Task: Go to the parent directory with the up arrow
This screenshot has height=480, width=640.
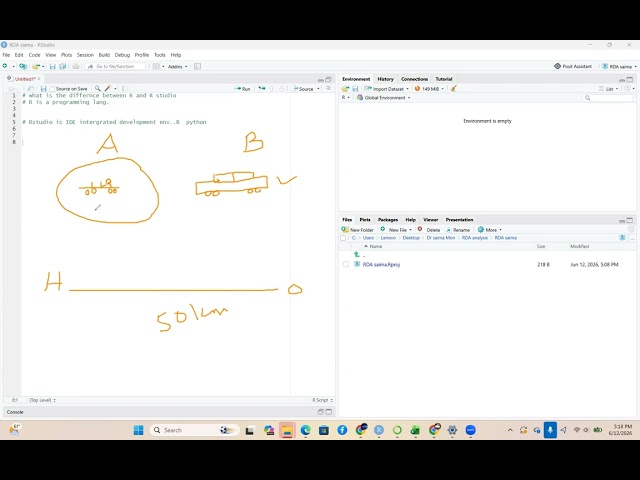Action: 357,255
